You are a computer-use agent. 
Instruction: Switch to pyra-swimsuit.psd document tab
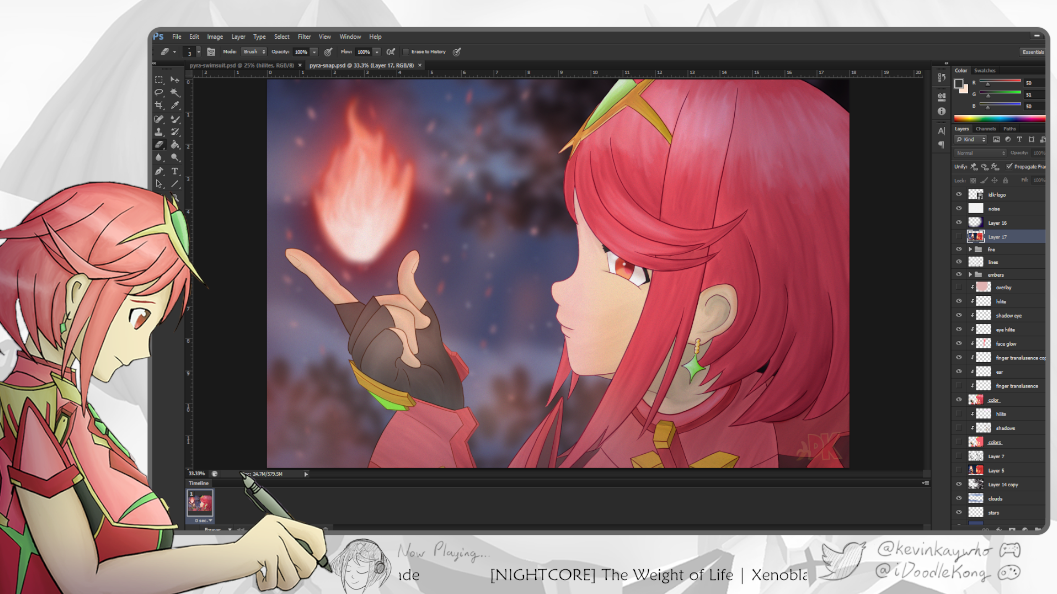pyautogui.click(x=243, y=65)
